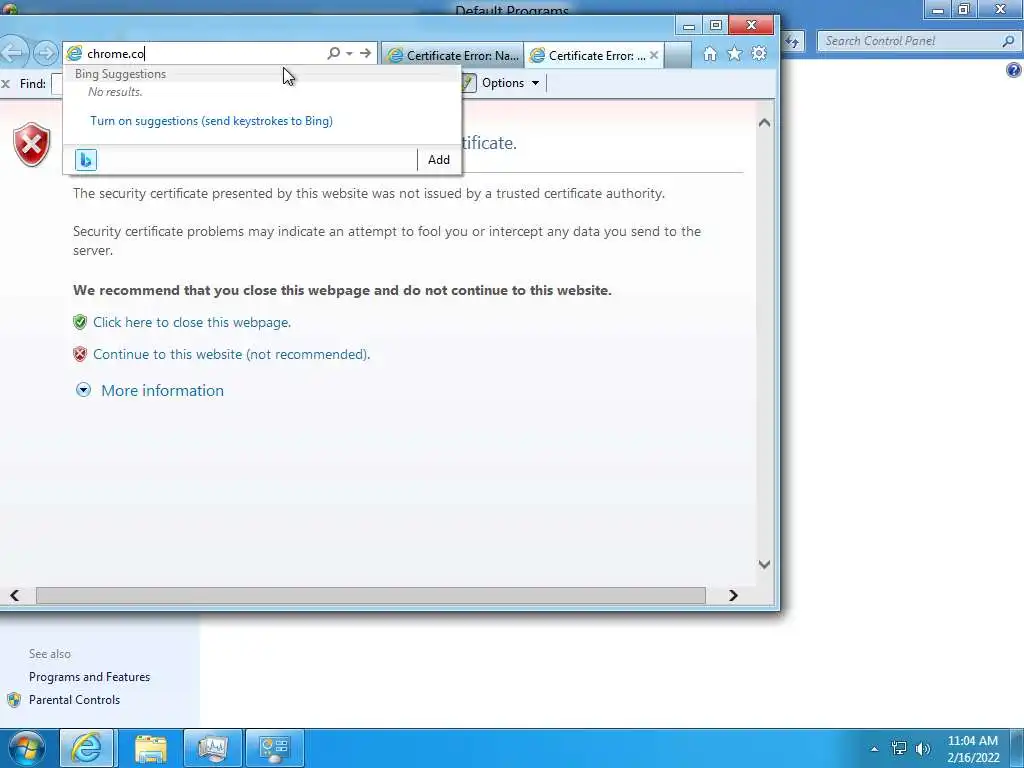Click the Control Panel search magnifier
Viewport: 1024px width, 768px height.
1008,41
